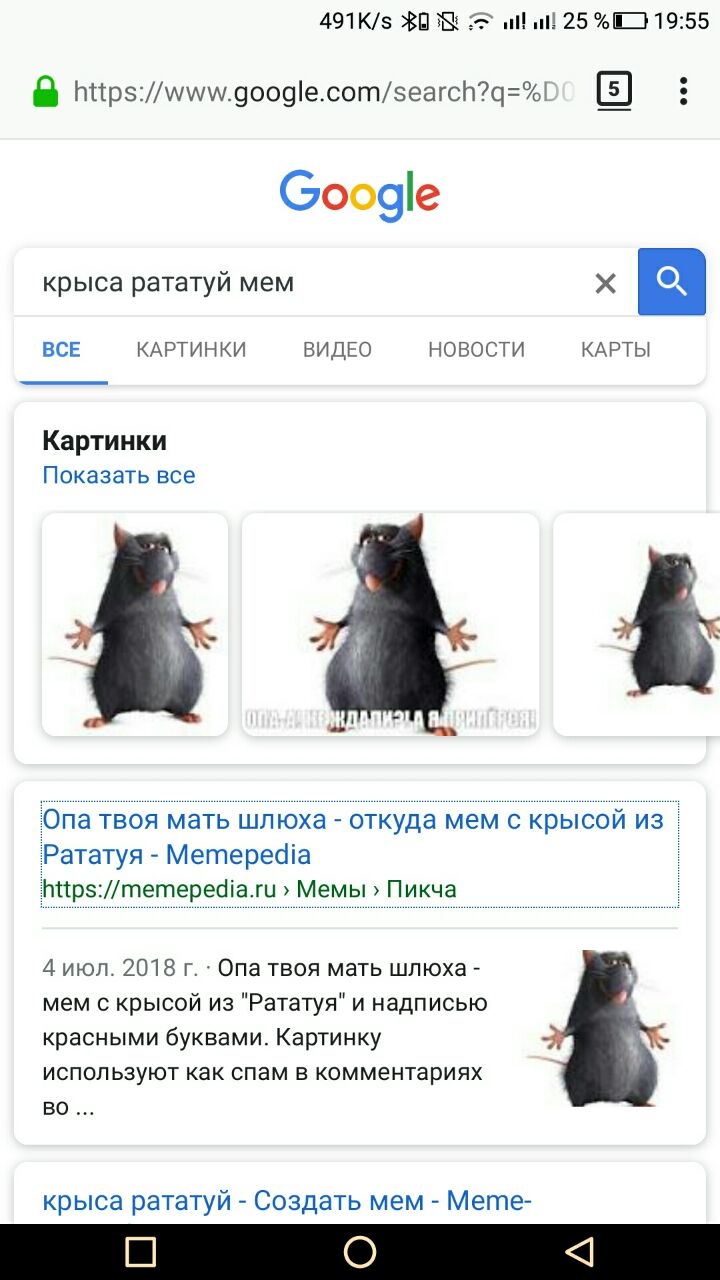Viewport: 720px width, 1280px height.
Task: Tap the blue search magnifier button
Action: point(672,282)
